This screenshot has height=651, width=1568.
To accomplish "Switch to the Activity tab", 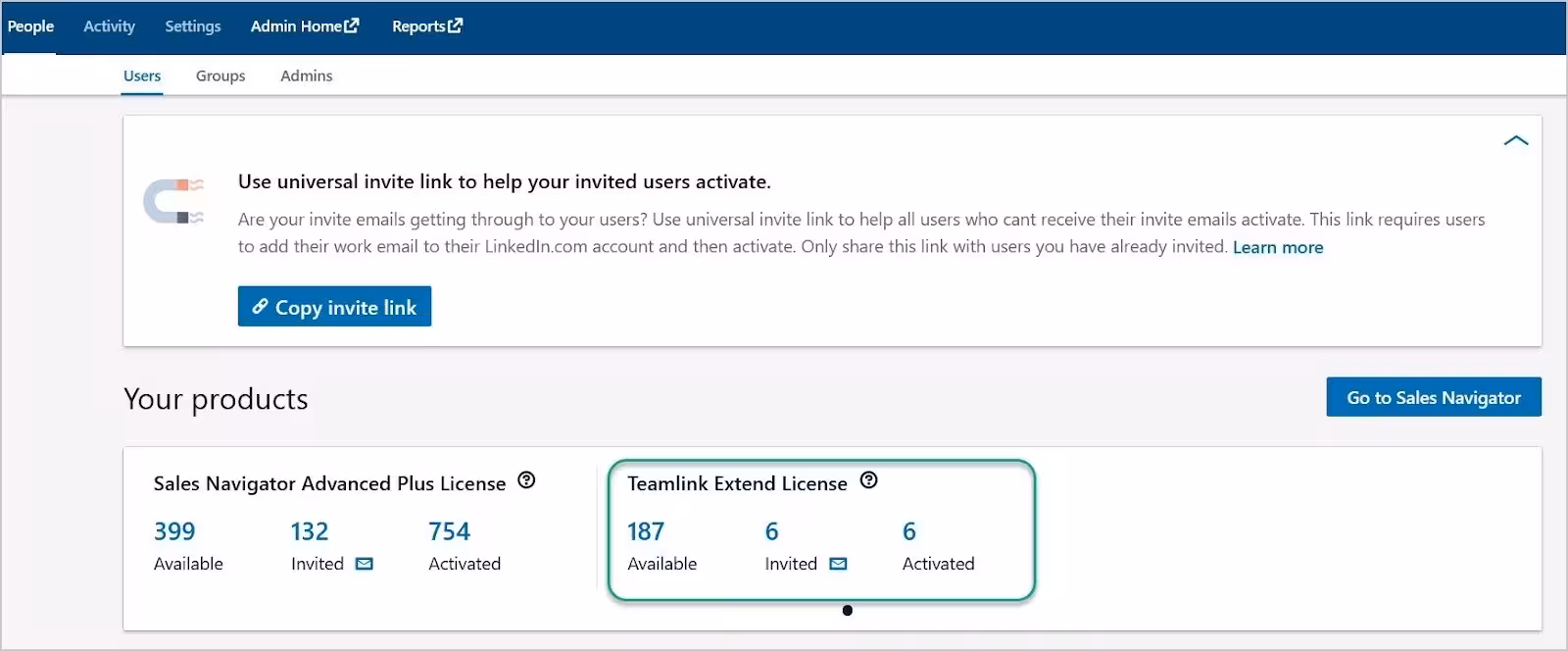I will pyautogui.click(x=109, y=26).
